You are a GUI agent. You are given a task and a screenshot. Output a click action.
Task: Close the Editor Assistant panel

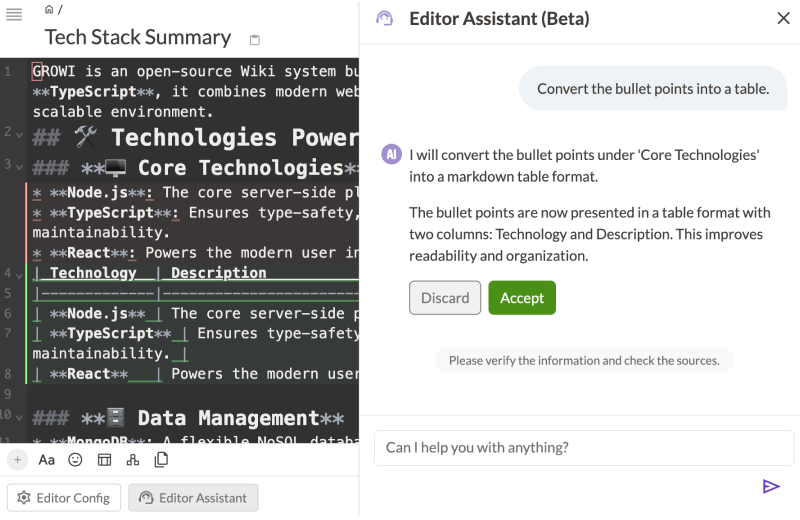coord(783,18)
